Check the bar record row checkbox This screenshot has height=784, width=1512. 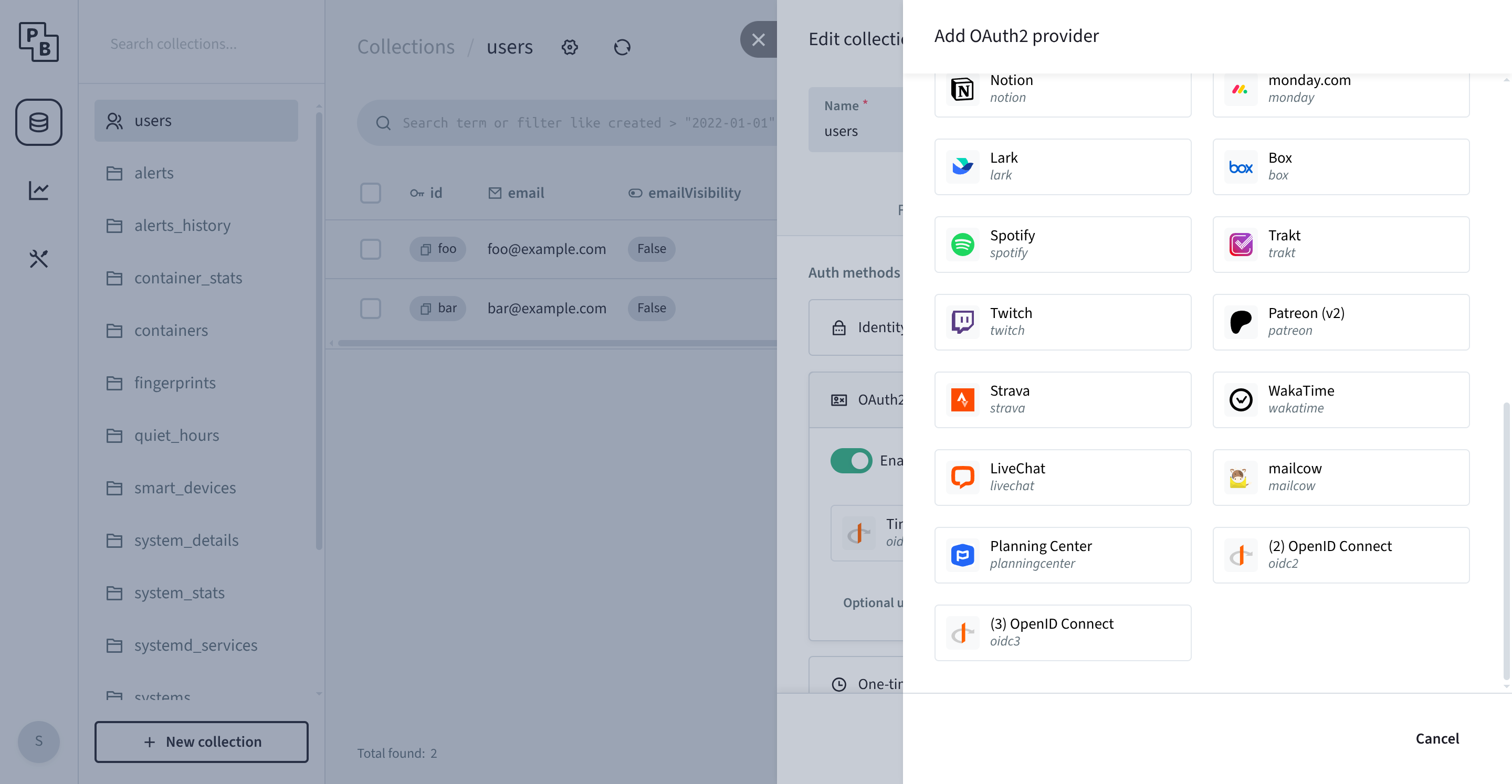370,308
